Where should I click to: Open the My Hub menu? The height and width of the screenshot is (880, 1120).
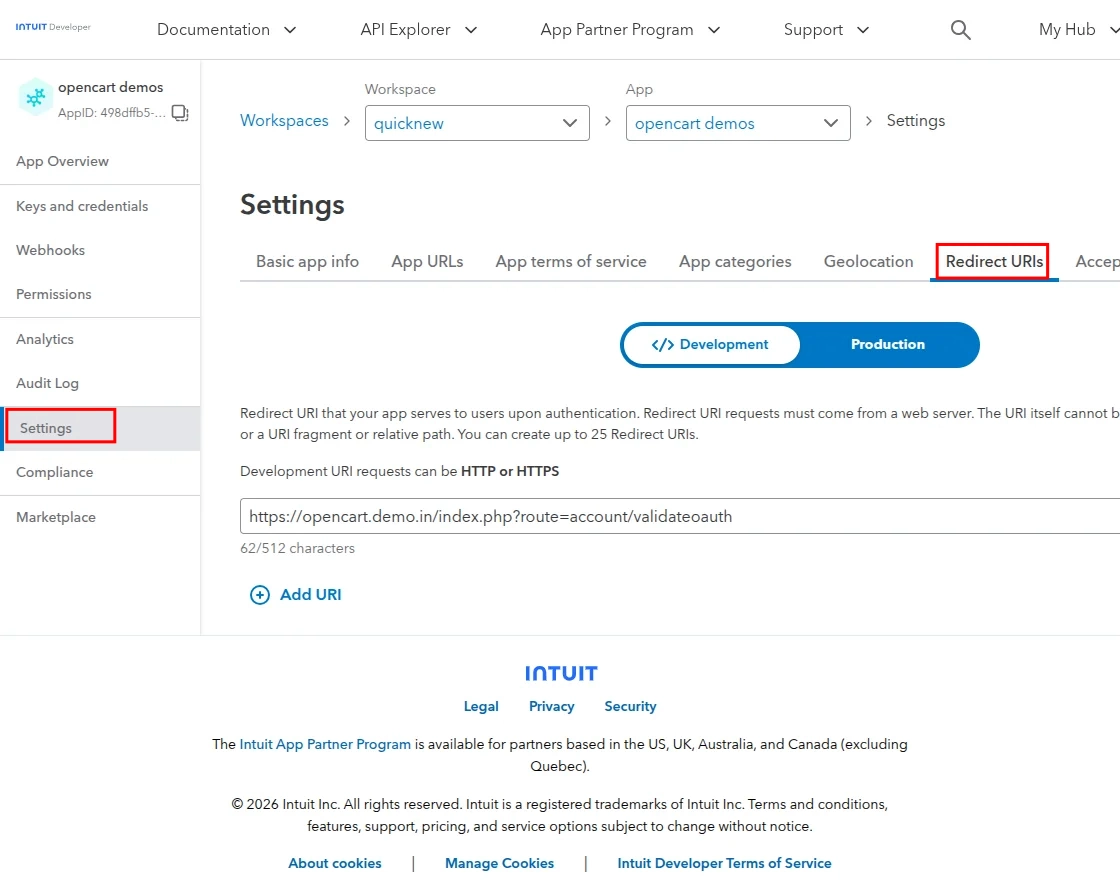1079,30
